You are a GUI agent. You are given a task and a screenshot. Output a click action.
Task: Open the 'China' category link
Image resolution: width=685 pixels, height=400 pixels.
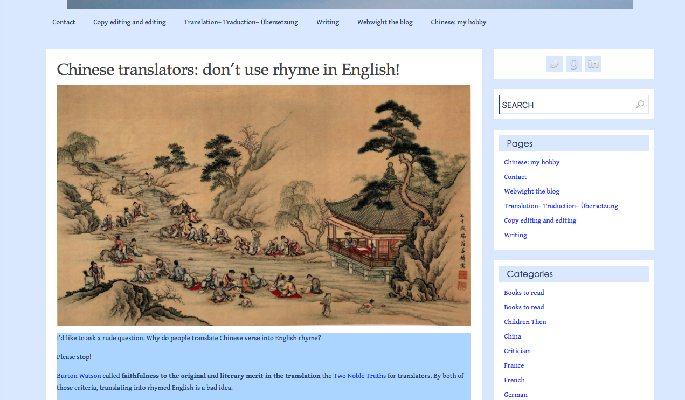(512, 336)
